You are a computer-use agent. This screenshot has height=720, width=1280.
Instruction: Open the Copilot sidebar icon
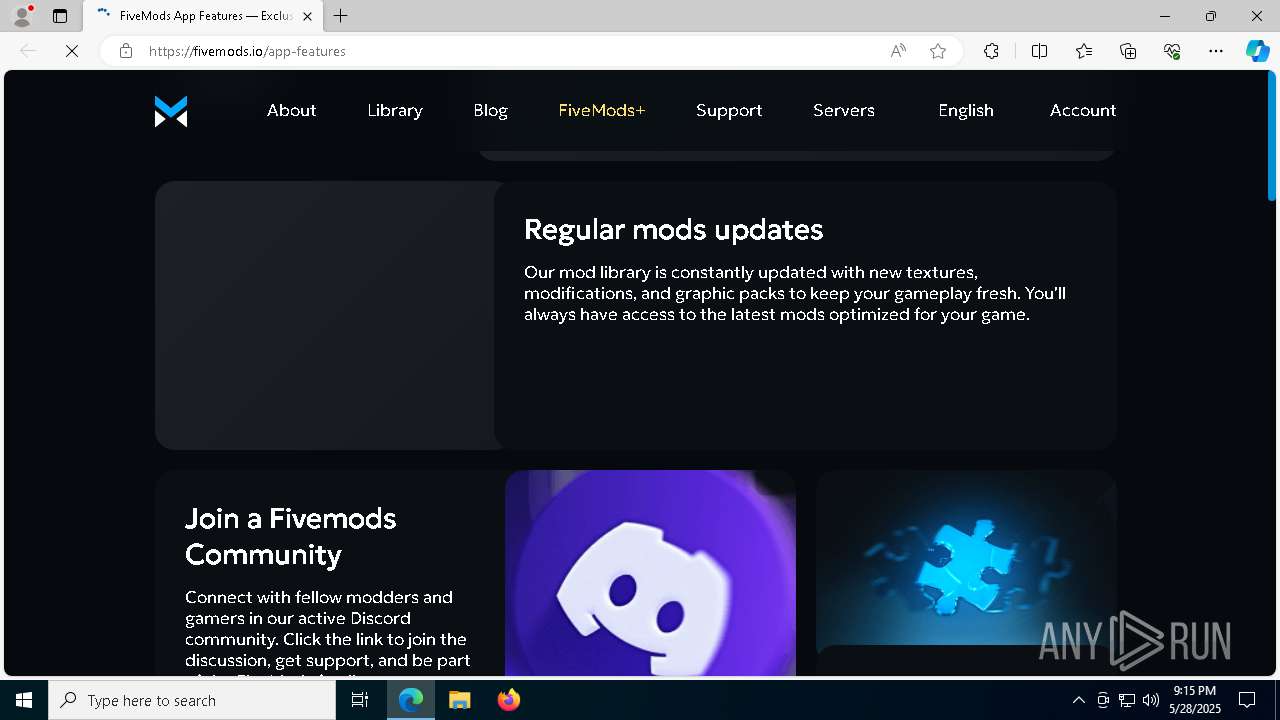pyautogui.click(x=1257, y=51)
